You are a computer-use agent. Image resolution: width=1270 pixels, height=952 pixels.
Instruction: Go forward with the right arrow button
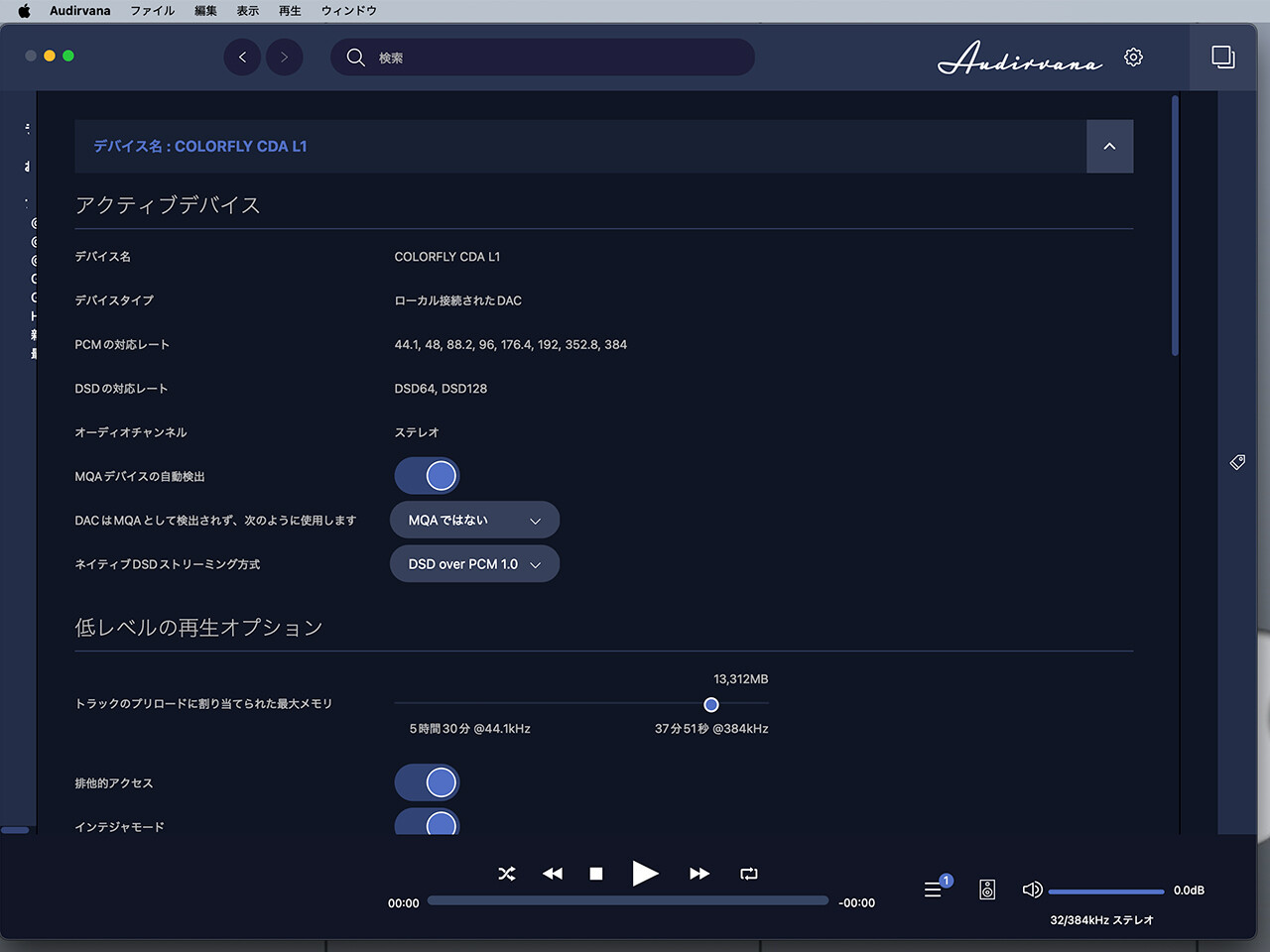point(285,58)
